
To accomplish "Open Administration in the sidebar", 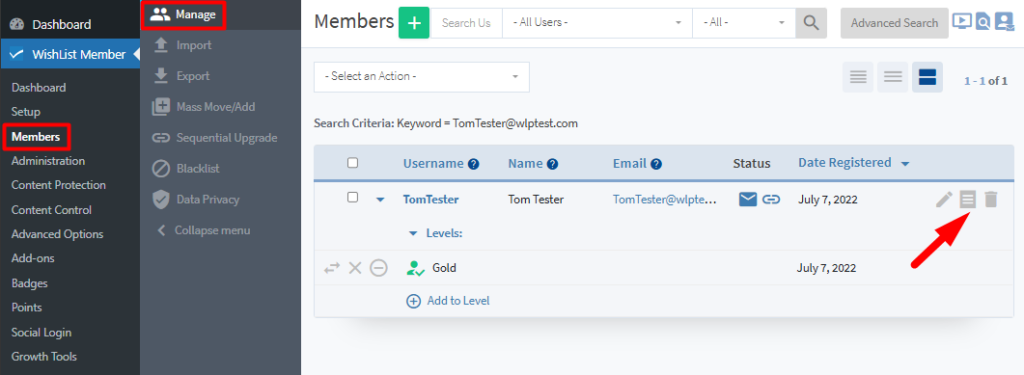I will 48,161.
